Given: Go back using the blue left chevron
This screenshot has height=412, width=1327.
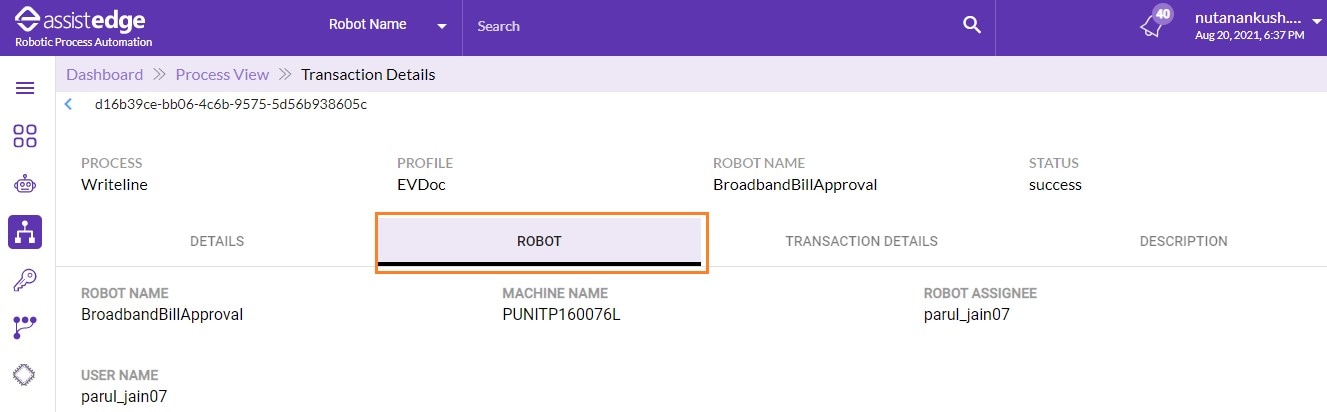Looking at the screenshot, I should (x=68, y=104).
